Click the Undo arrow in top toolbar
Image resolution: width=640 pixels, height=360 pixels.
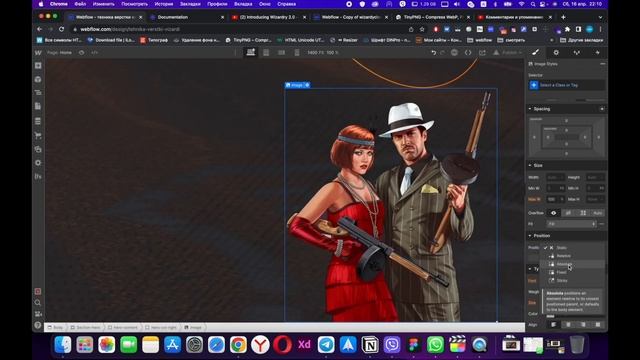coord(433,53)
